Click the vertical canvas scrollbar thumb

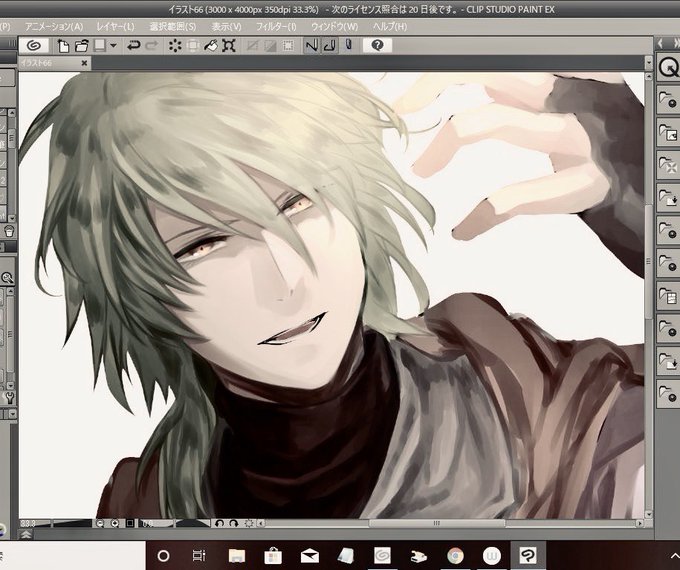pos(649,261)
